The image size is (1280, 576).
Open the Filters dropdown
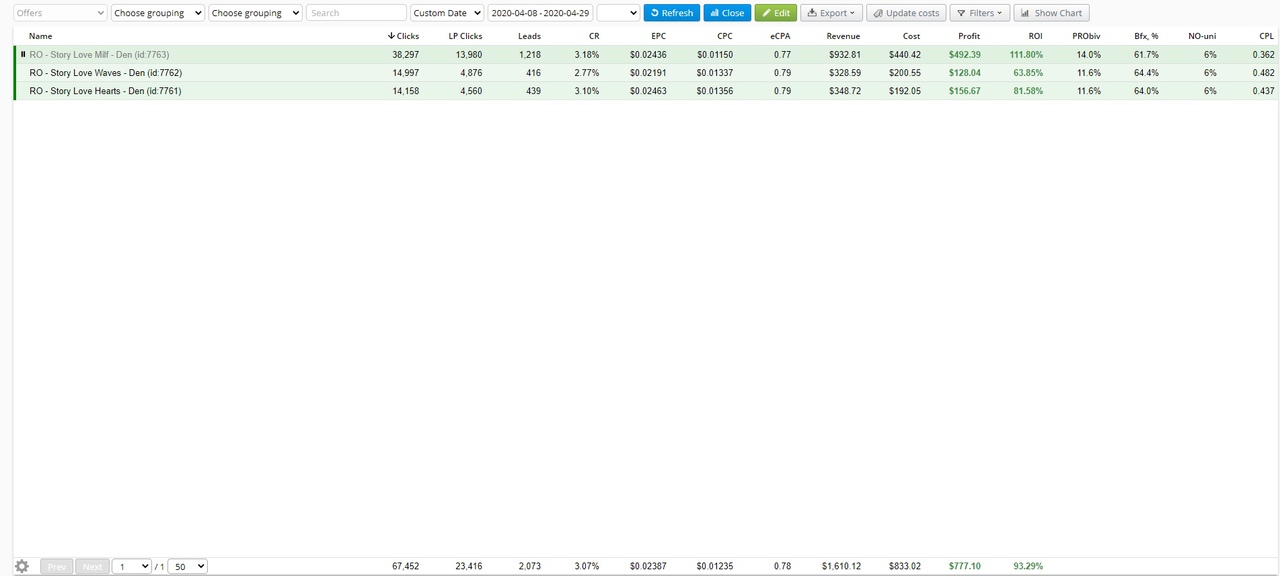[x=979, y=13]
